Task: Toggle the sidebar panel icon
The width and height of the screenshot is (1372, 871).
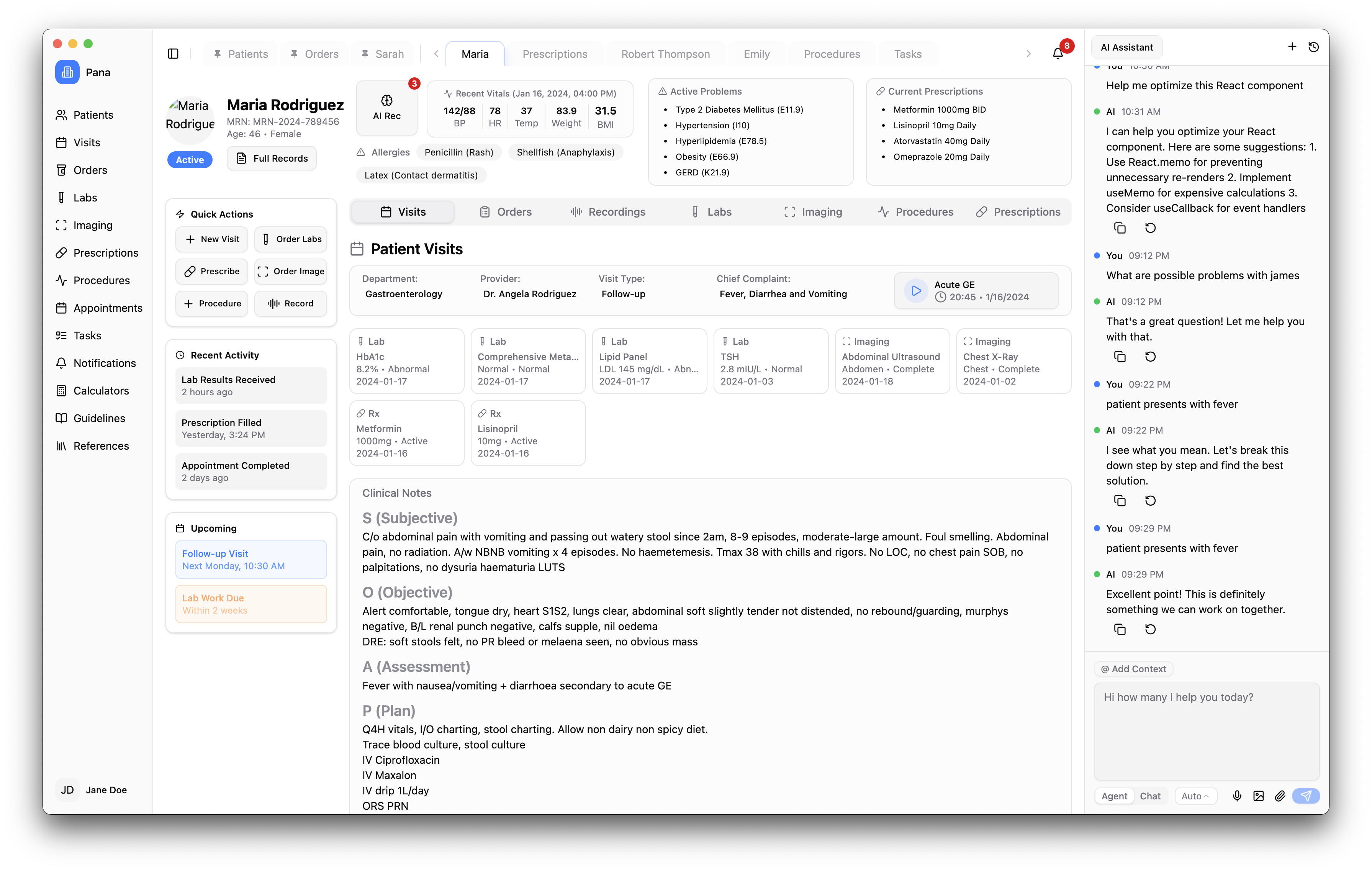Action: coord(173,54)
